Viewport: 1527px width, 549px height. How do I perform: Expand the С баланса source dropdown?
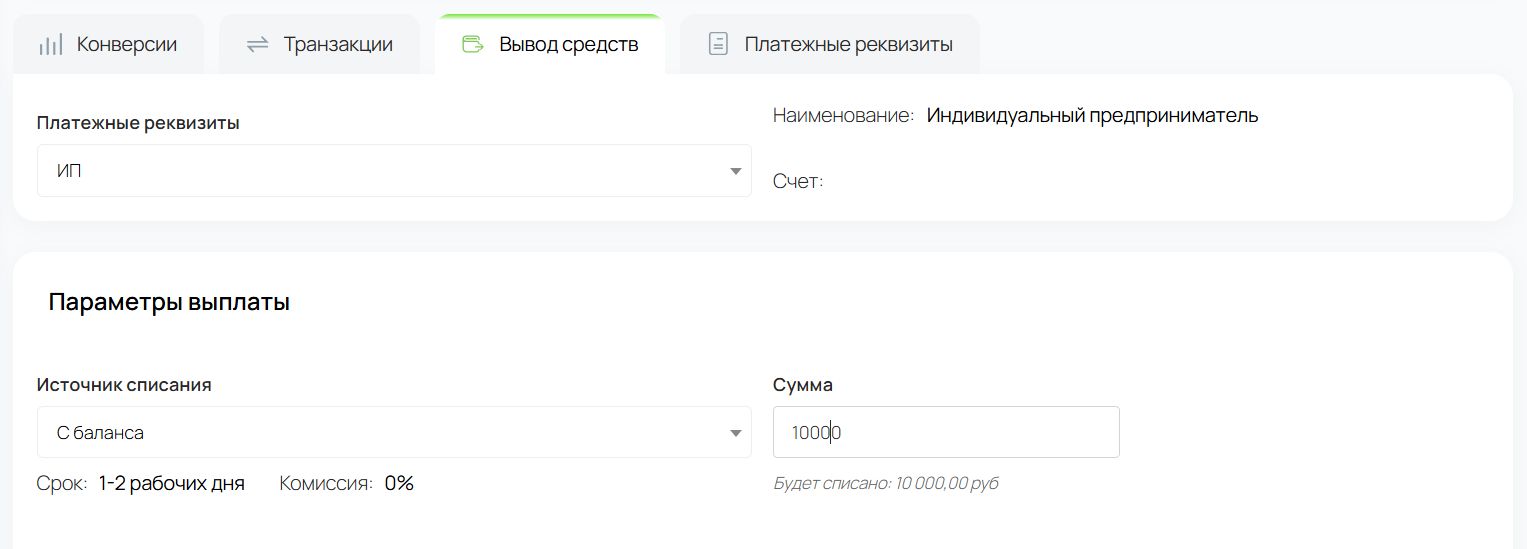pos(380,433)
